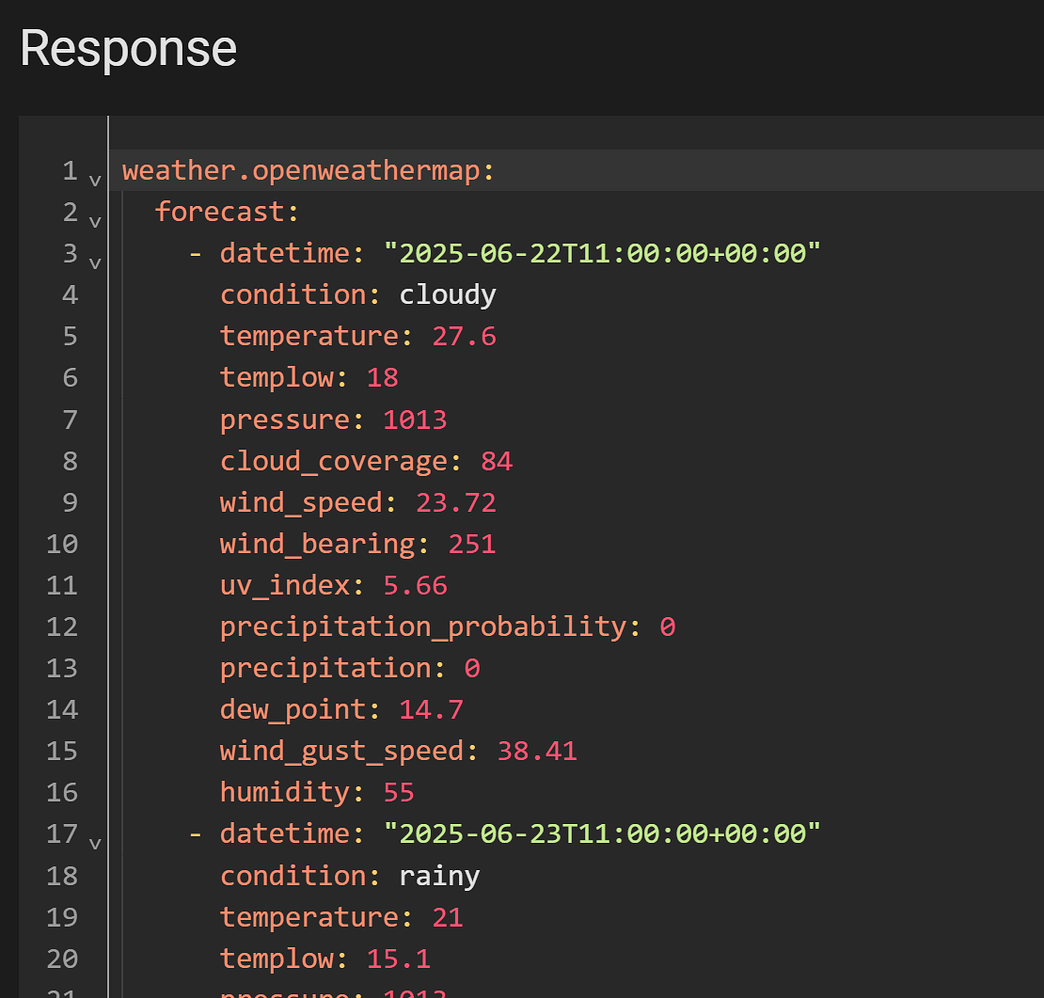Click line number 20 in the gutter
The width and height of the screenshot is (1044, 998).
click(62, 959)
